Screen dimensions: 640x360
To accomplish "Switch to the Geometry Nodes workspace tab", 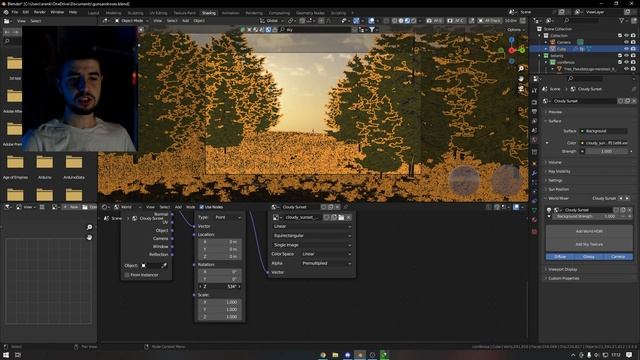I will 310,13.
